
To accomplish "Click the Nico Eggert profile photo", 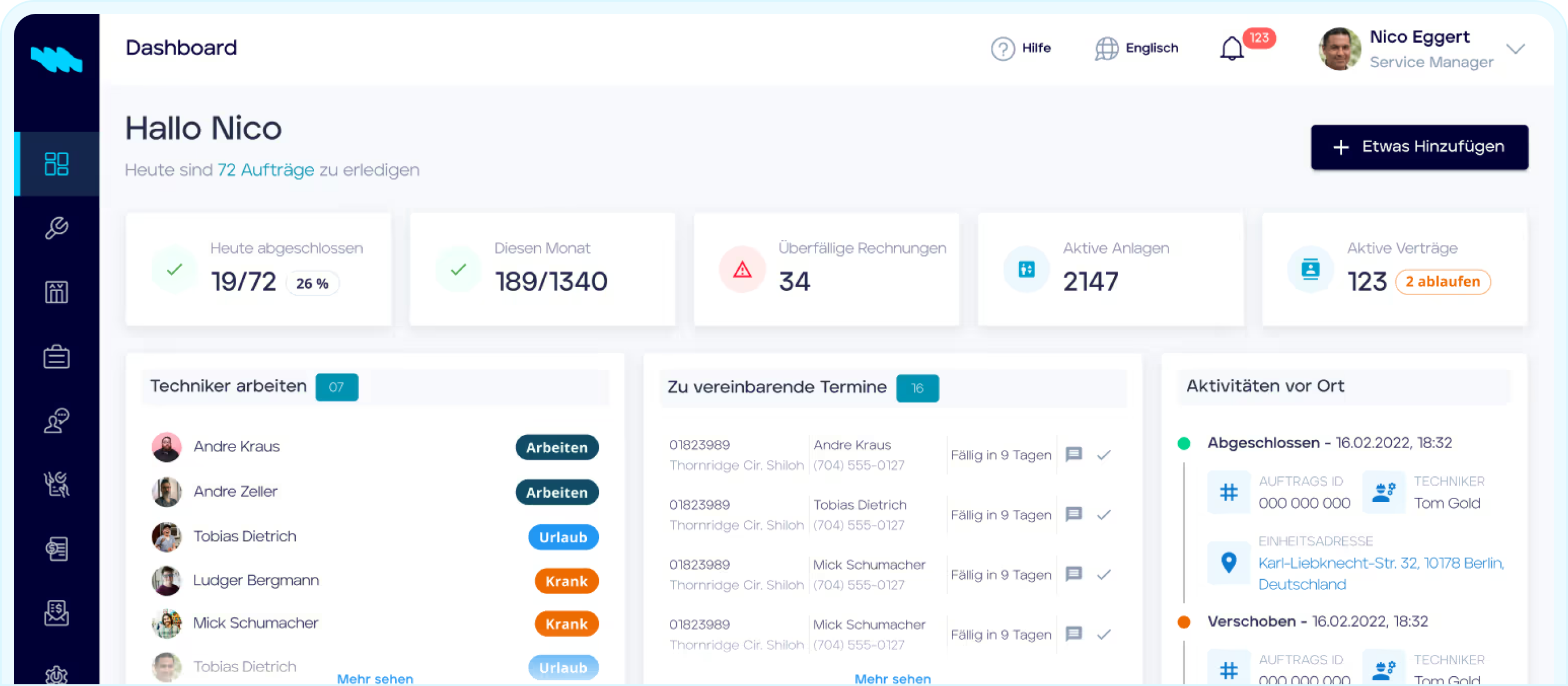I will pyautogui.click(x=1339, y=49).
